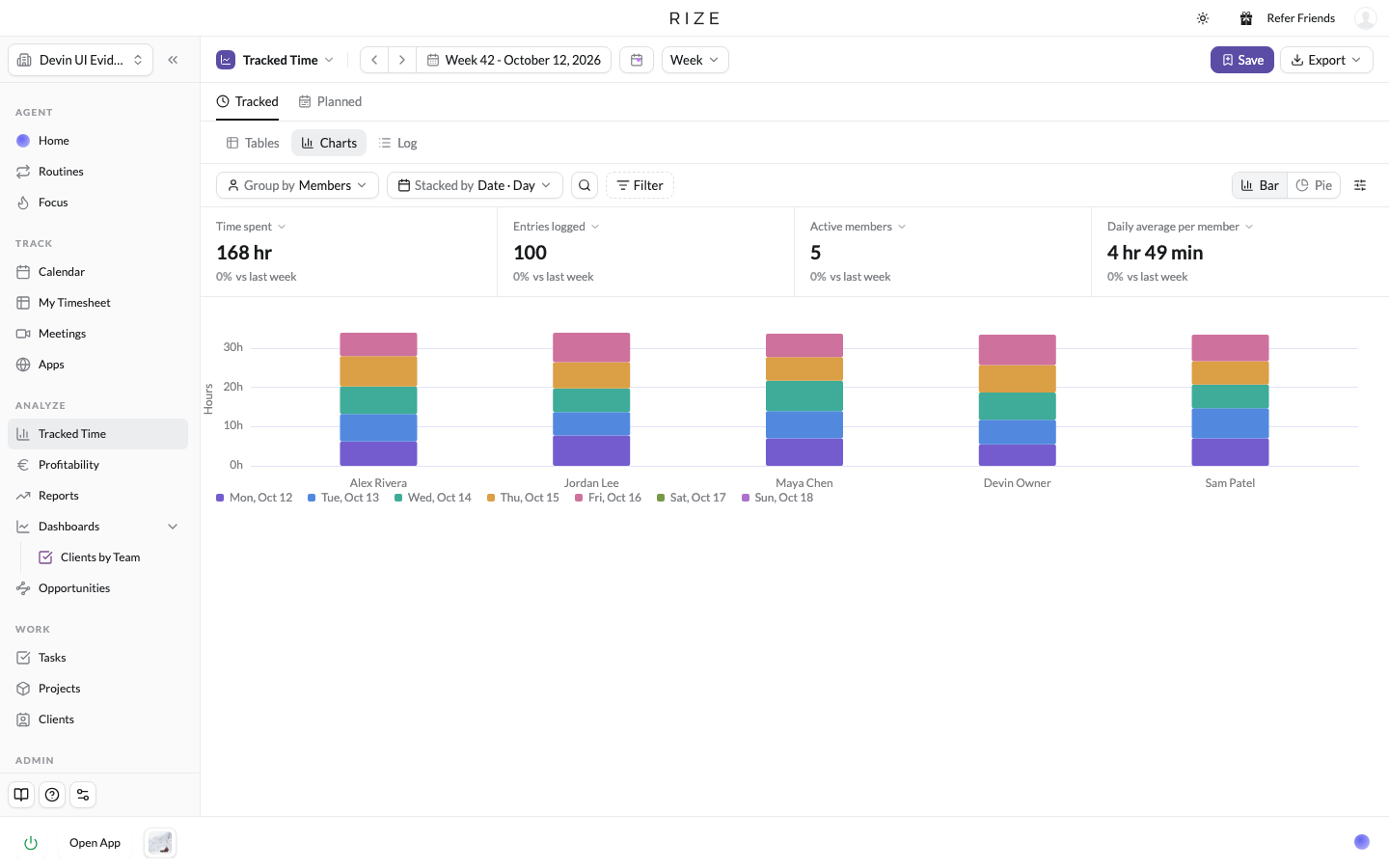
Task: Open the Week range dropdown
Action: pyautogui.click(x=694, y=60)
